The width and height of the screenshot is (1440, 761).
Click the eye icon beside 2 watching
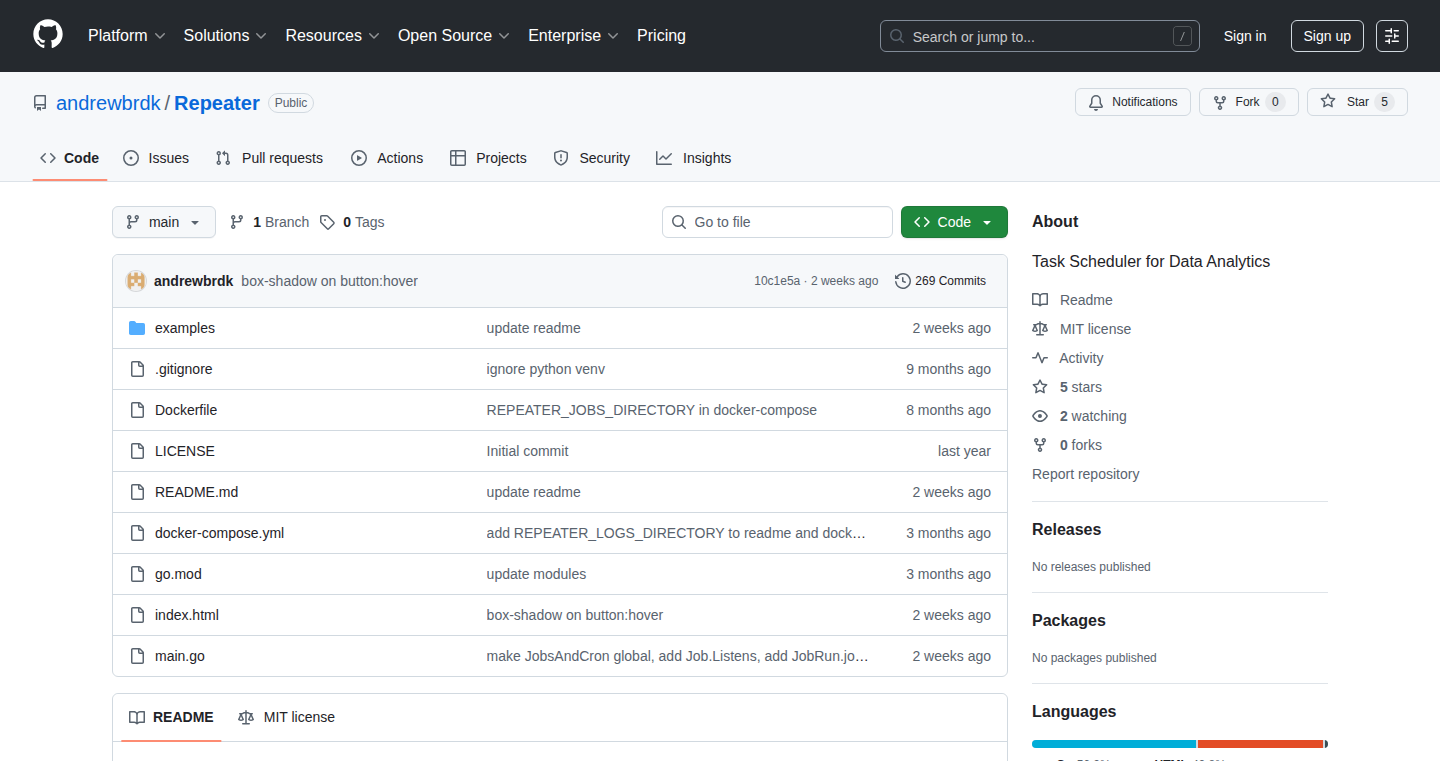coord(1040,416)
